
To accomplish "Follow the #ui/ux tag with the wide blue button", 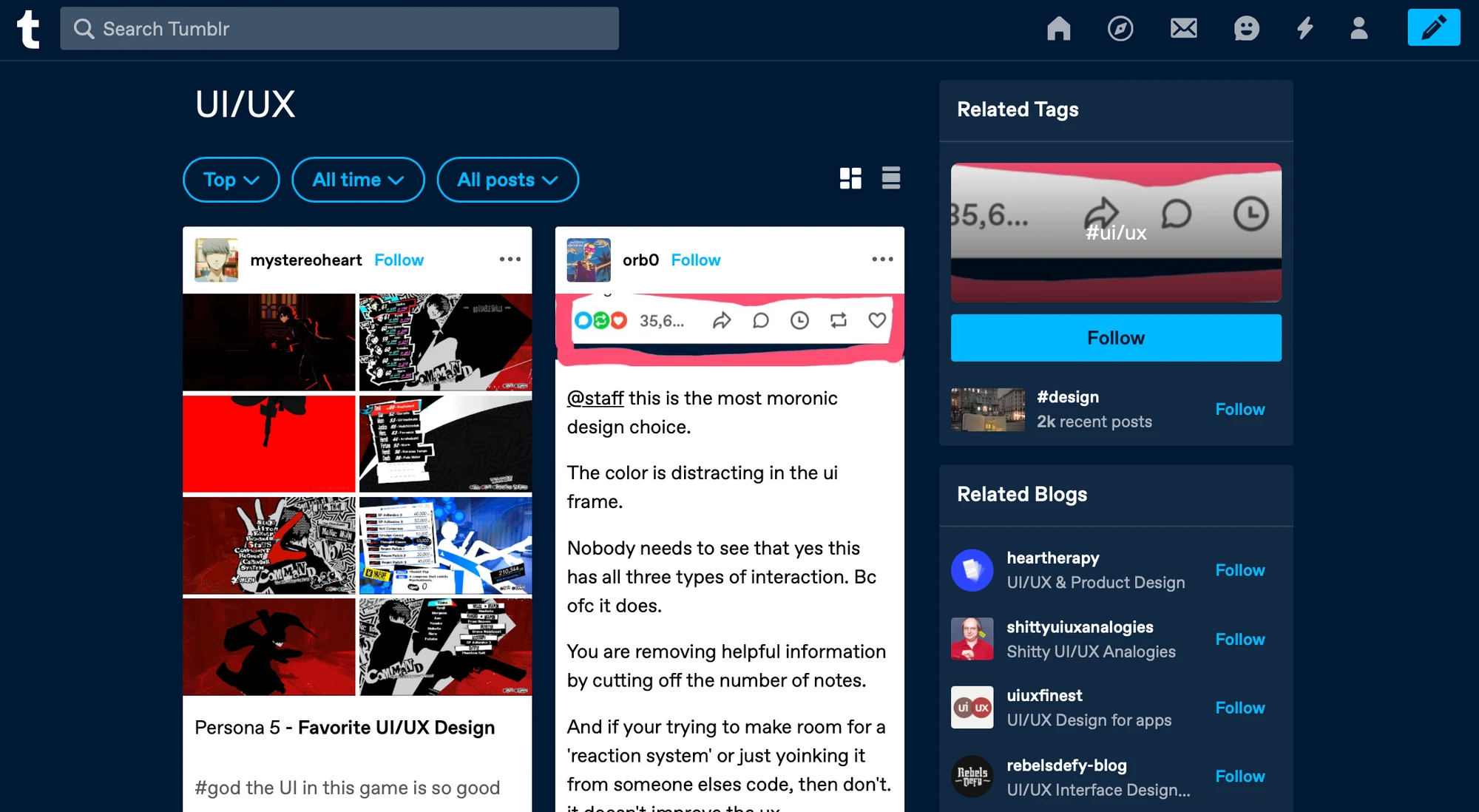I will [x=1116, y=338].
